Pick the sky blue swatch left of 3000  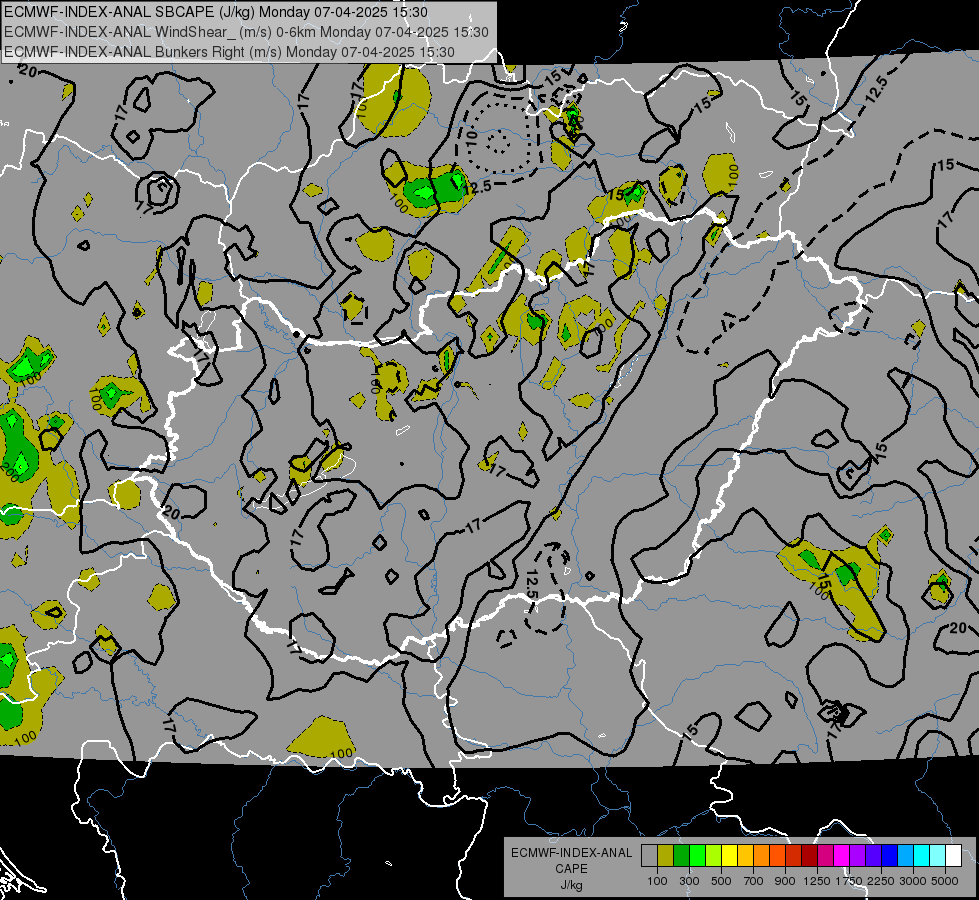pos(906,856)
